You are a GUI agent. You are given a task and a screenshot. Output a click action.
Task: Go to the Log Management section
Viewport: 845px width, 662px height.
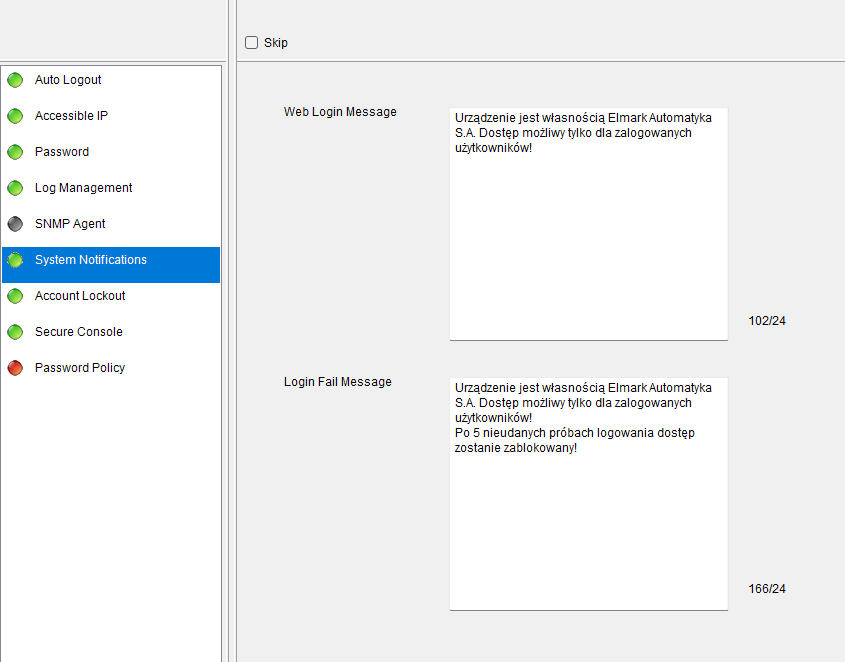tap(83, 188)
